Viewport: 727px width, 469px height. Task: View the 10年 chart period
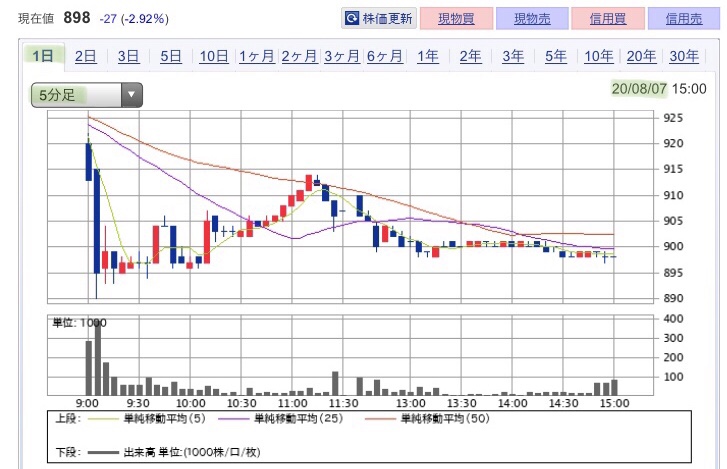point(599,56)
